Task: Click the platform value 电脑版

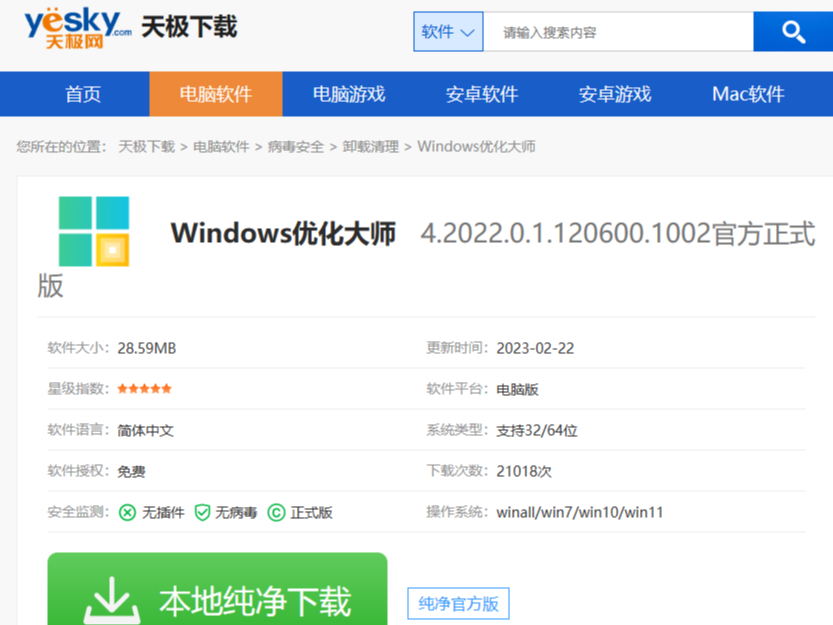Action: 517,390
